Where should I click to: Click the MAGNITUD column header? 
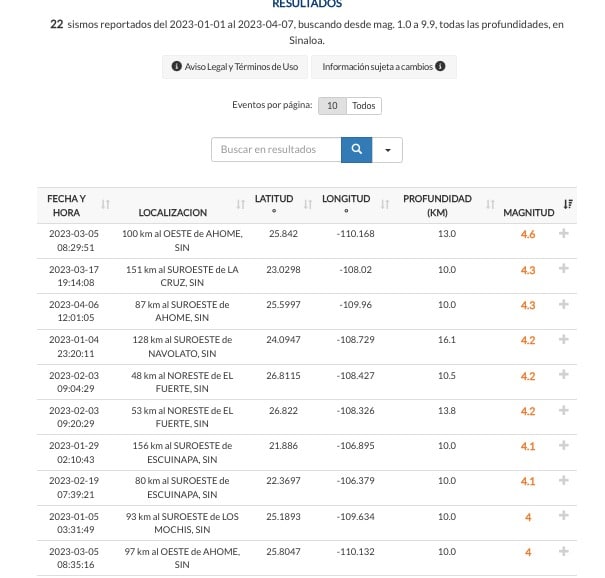click(x=529, y=213)
